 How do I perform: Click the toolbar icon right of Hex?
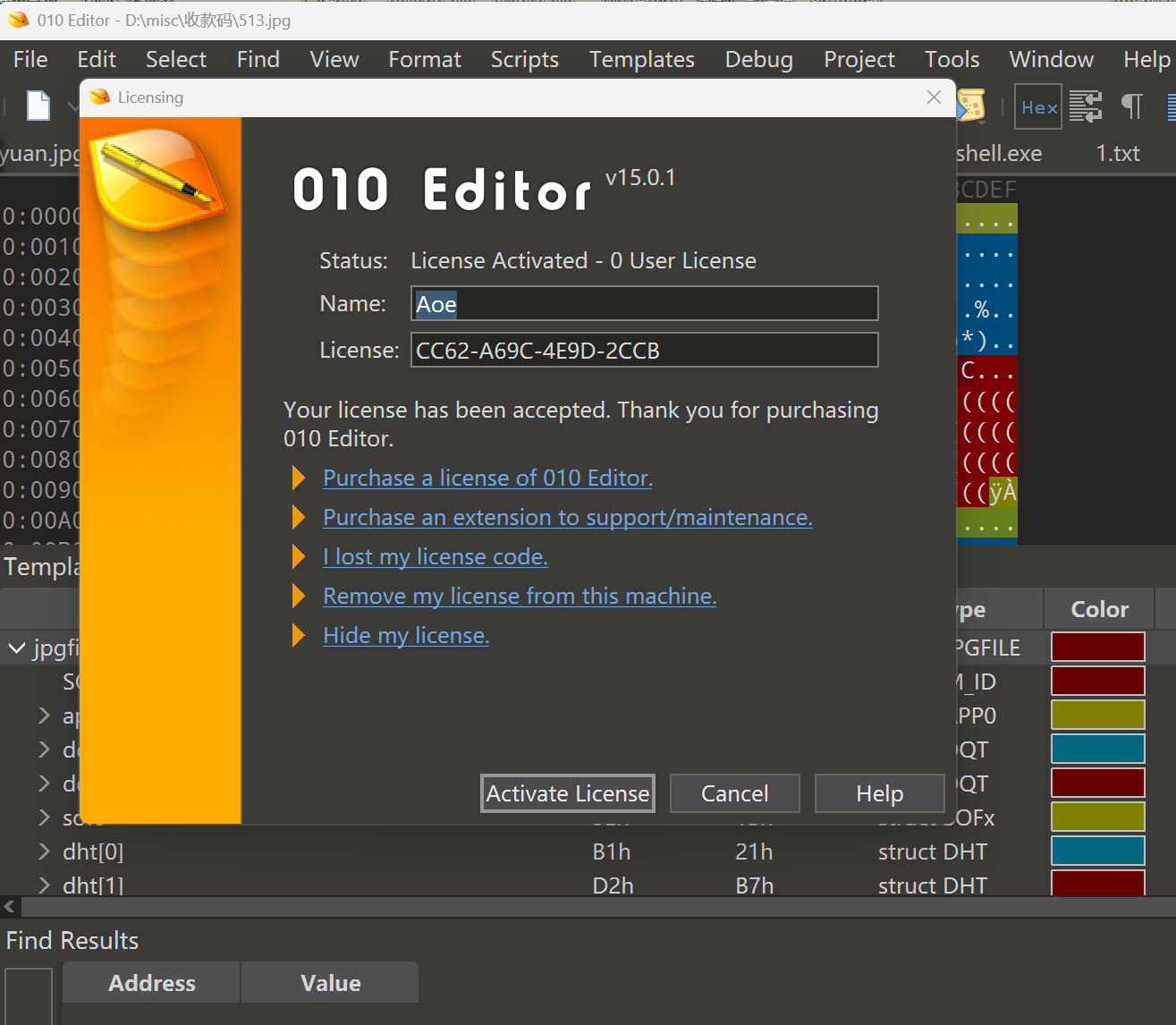(1085, 106)
